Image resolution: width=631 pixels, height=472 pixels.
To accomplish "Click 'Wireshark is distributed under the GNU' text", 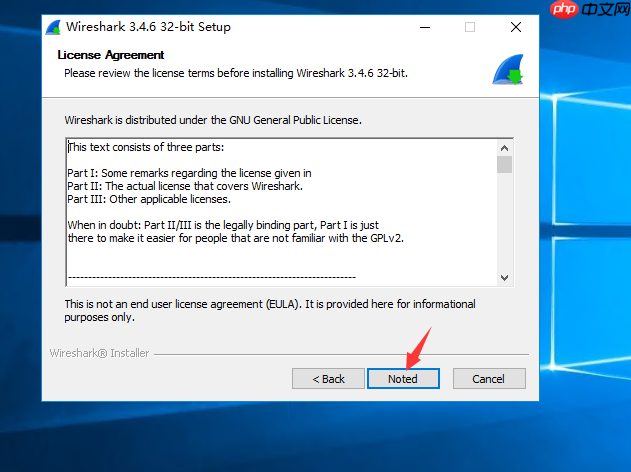I will (x=213, y=120).
